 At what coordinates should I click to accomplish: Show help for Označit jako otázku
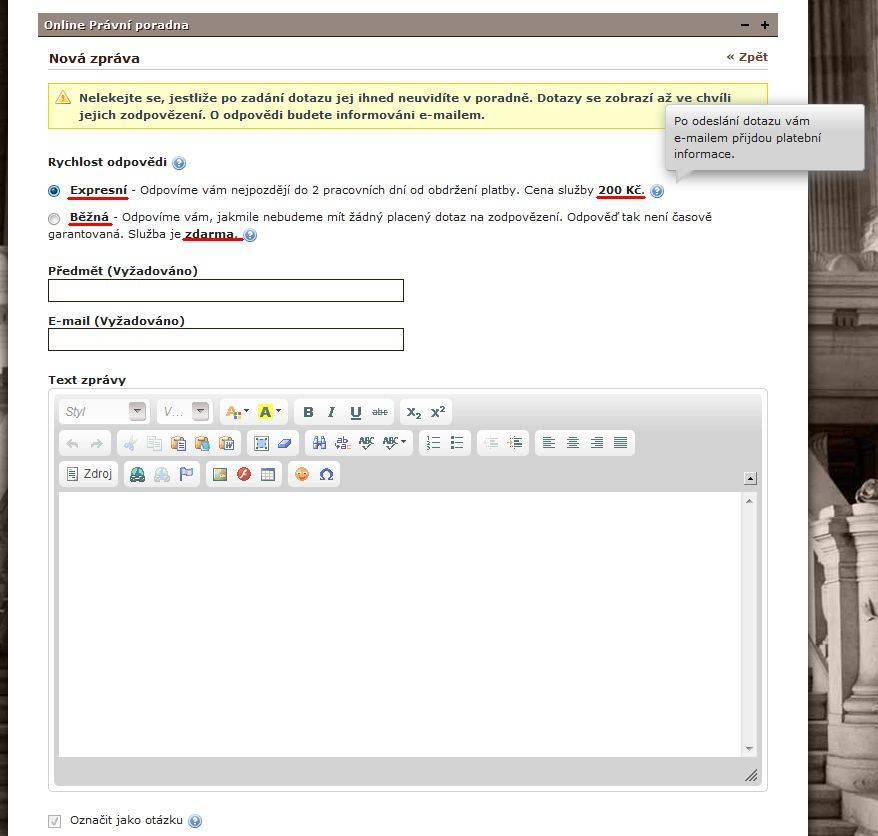click(195, 821)
